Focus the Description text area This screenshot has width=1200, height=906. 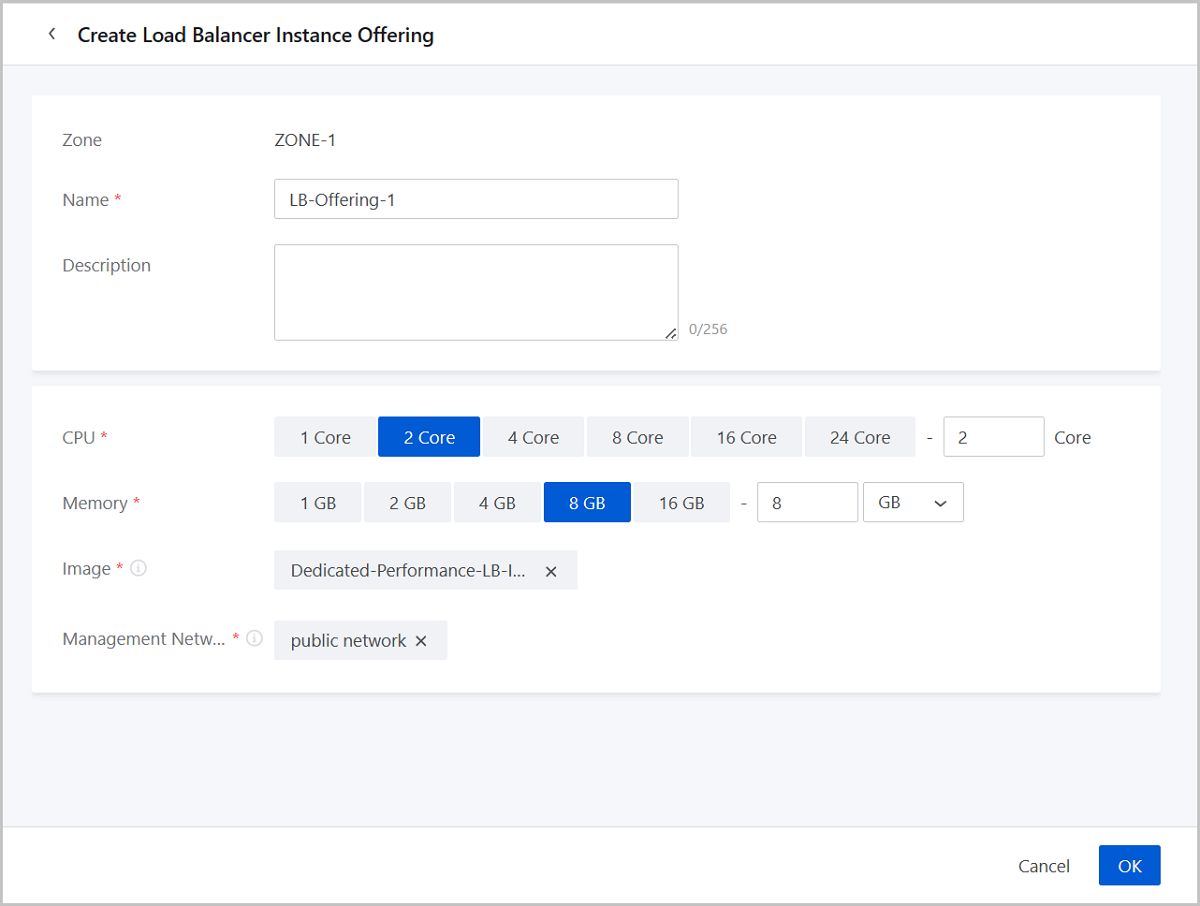[x=476, y=292]
